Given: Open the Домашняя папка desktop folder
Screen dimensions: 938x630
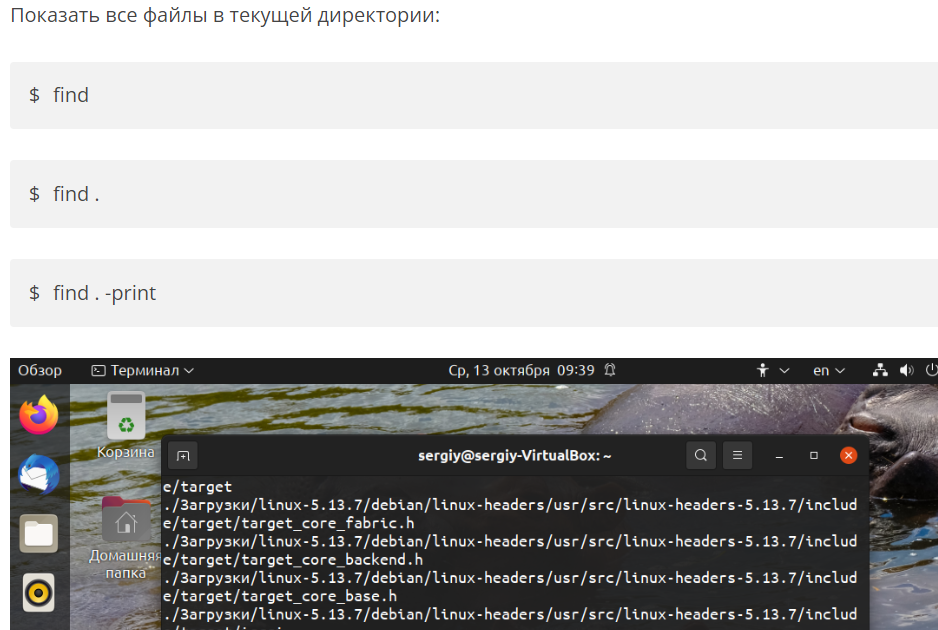Looking at the screenshot, I should point(126,538).
